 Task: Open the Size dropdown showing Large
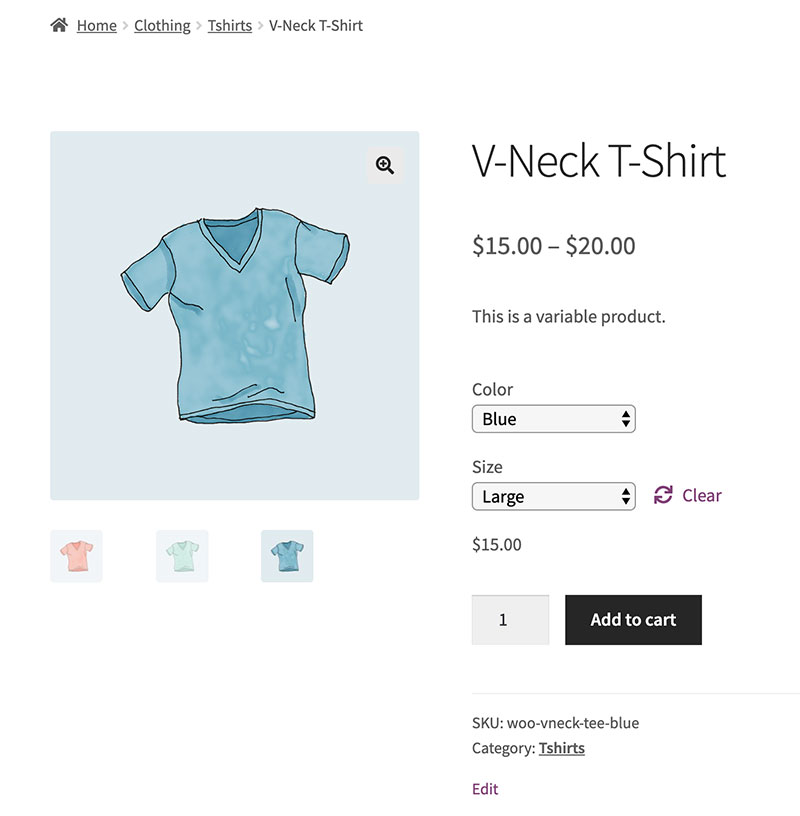point(553,496)
